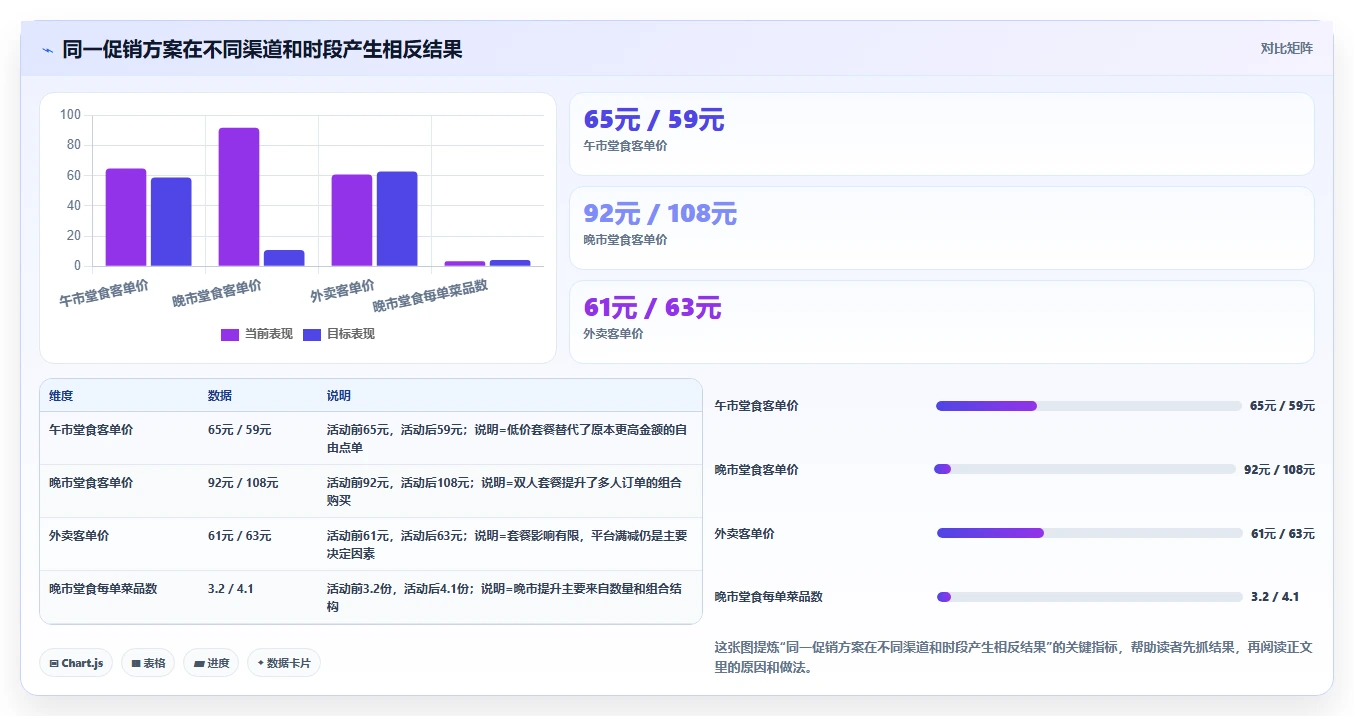Click the 晚市堂食客单价 progress bar
Image resolution: width=1354 pixels, height=716 pixels.
(1085, 469)
